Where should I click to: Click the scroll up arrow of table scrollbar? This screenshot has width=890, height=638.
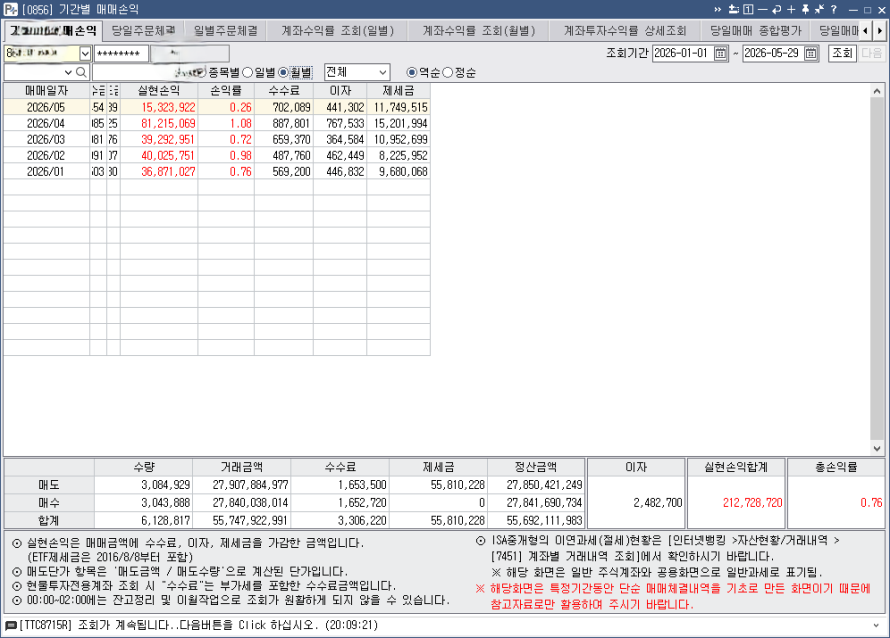pyautogui.click(x=877, y=91)
